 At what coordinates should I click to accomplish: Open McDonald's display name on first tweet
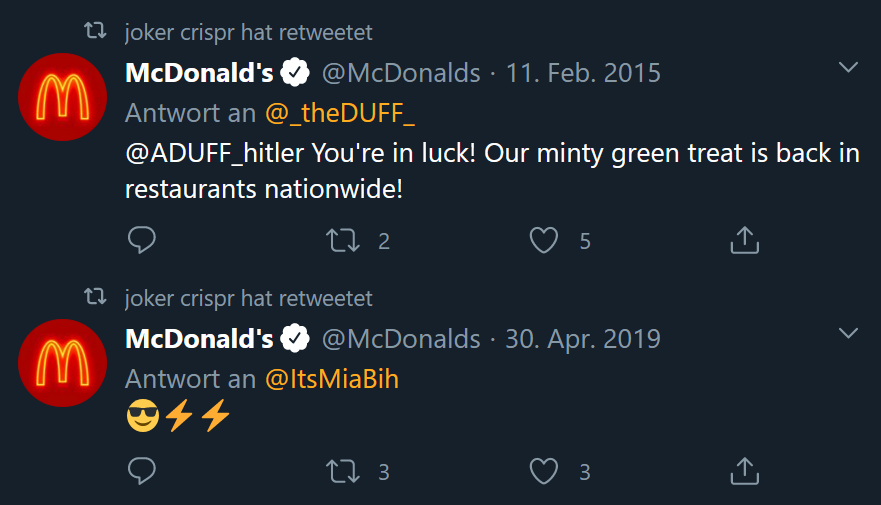point(199,73)
